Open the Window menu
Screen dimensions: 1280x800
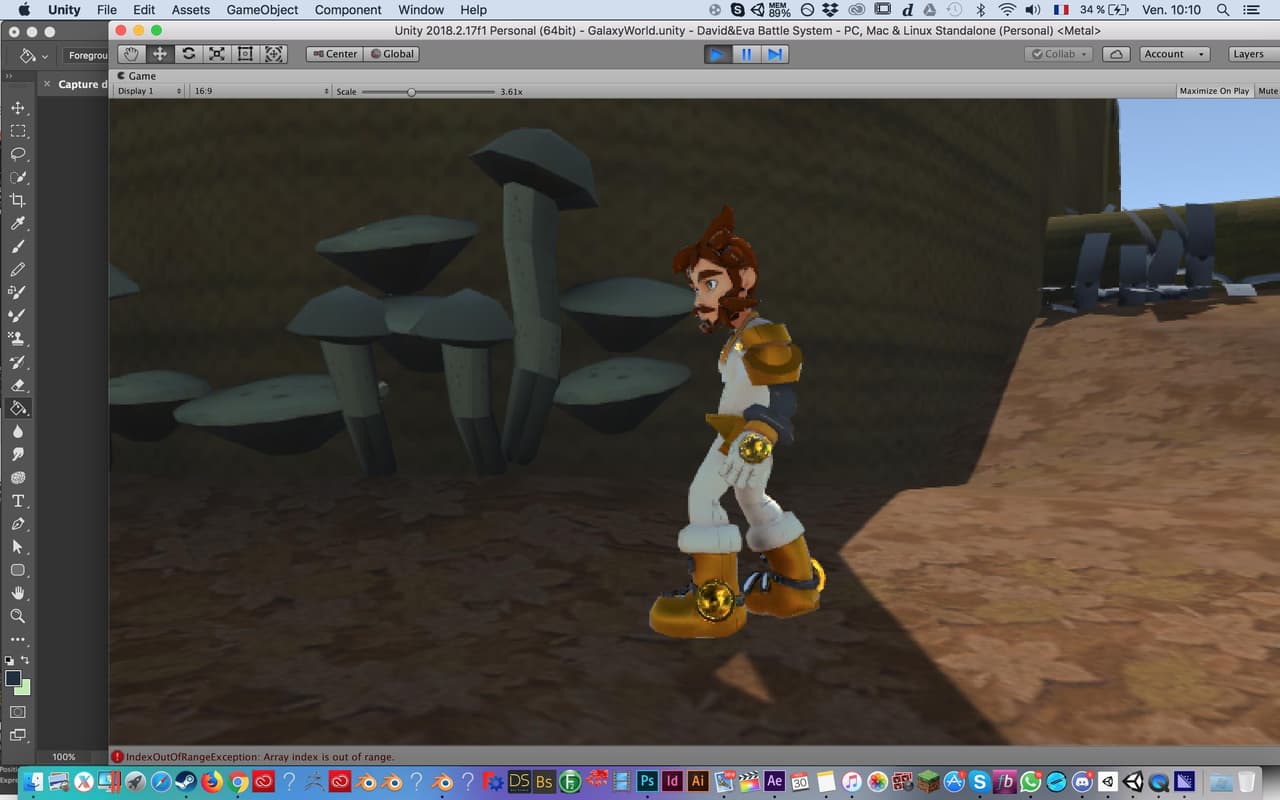[x=421, y=10]
